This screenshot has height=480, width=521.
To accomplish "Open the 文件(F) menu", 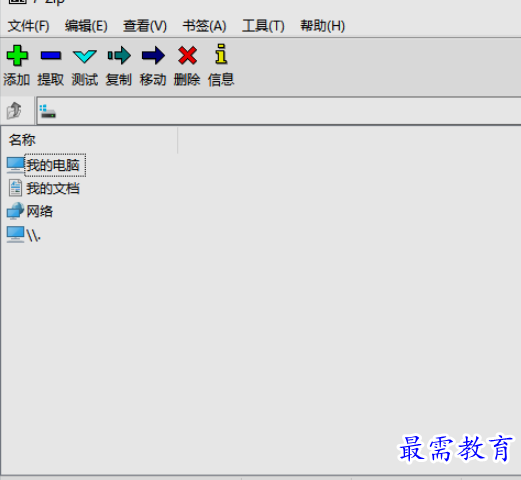I will point(28,26).
